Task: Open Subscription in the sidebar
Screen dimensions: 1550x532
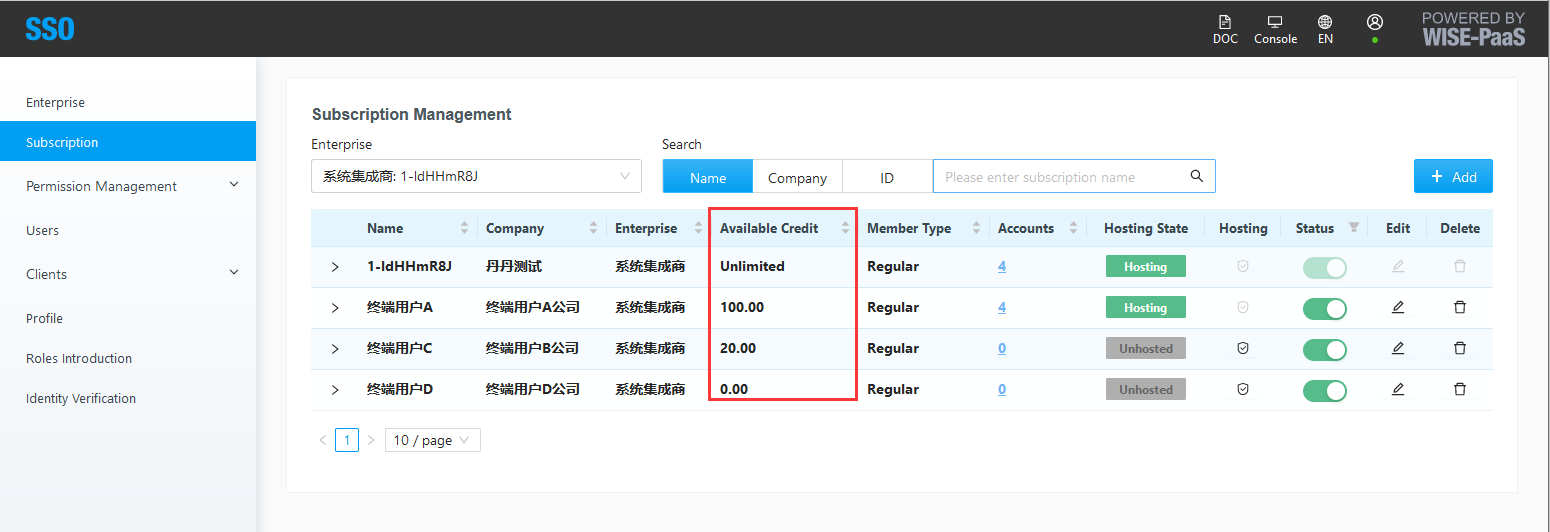Action: click(x=128, y=142)
